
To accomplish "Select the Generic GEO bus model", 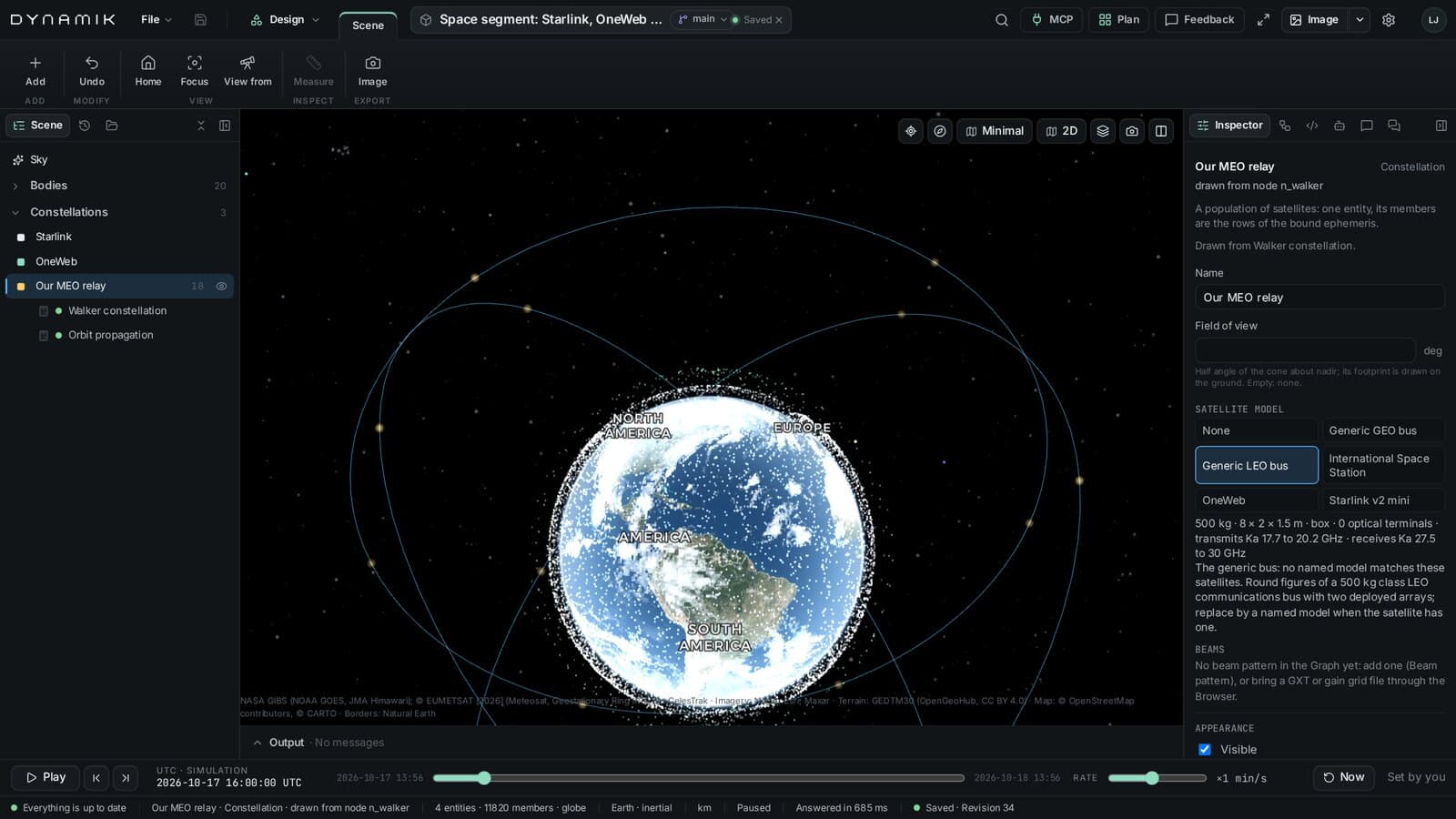I will 1383,430.
